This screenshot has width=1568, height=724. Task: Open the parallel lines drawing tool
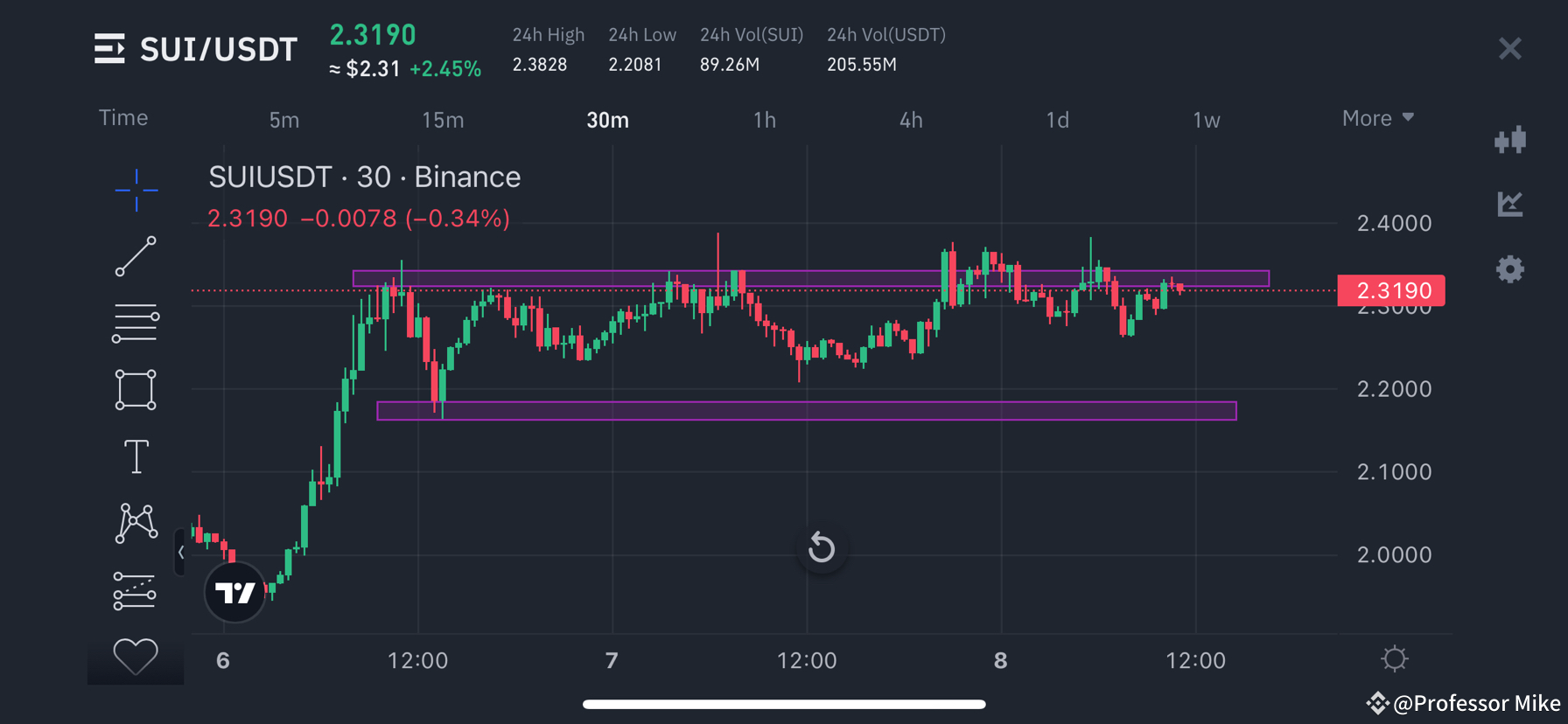pos(136,323)
